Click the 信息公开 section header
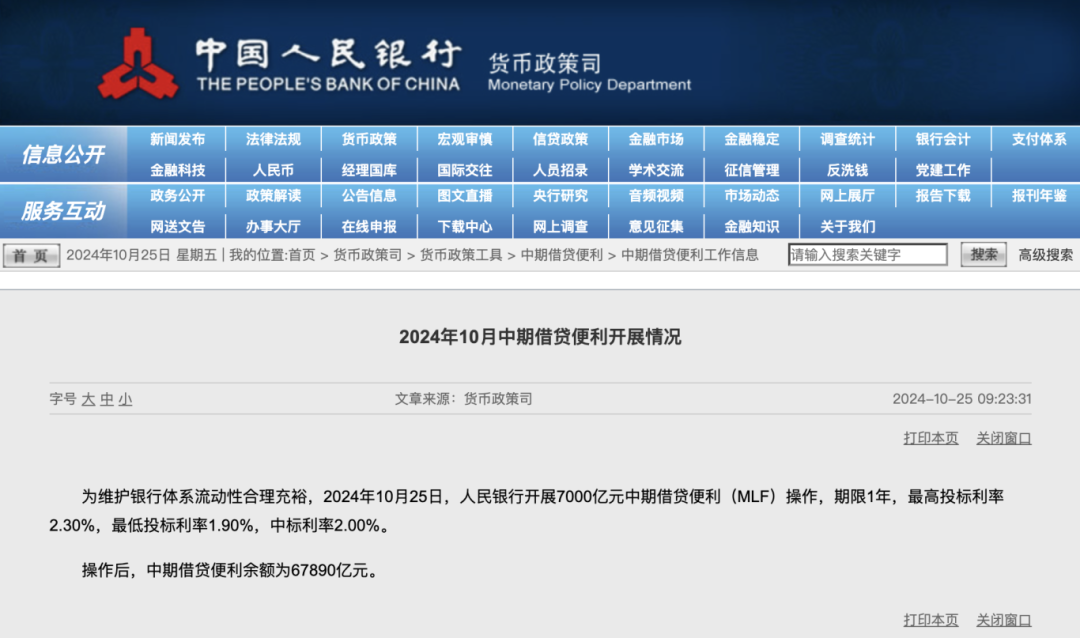 [x=63, y=154]
